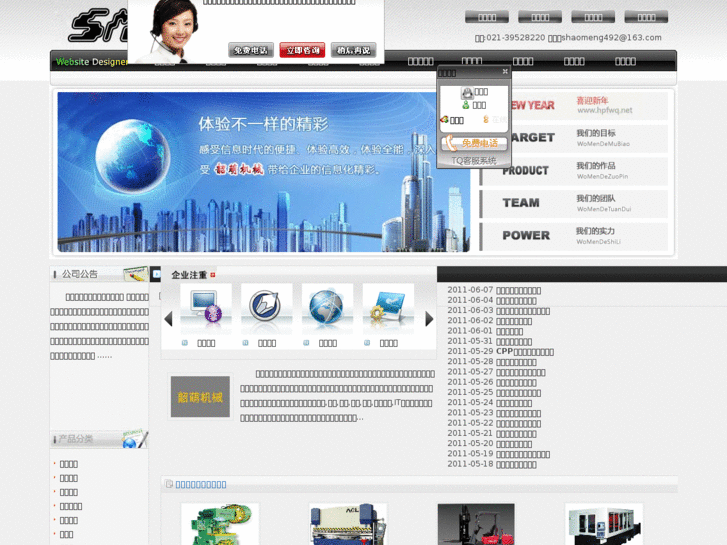
Task: Click the pen nib icon in the carousel
Action: click(x=267, y=308)
